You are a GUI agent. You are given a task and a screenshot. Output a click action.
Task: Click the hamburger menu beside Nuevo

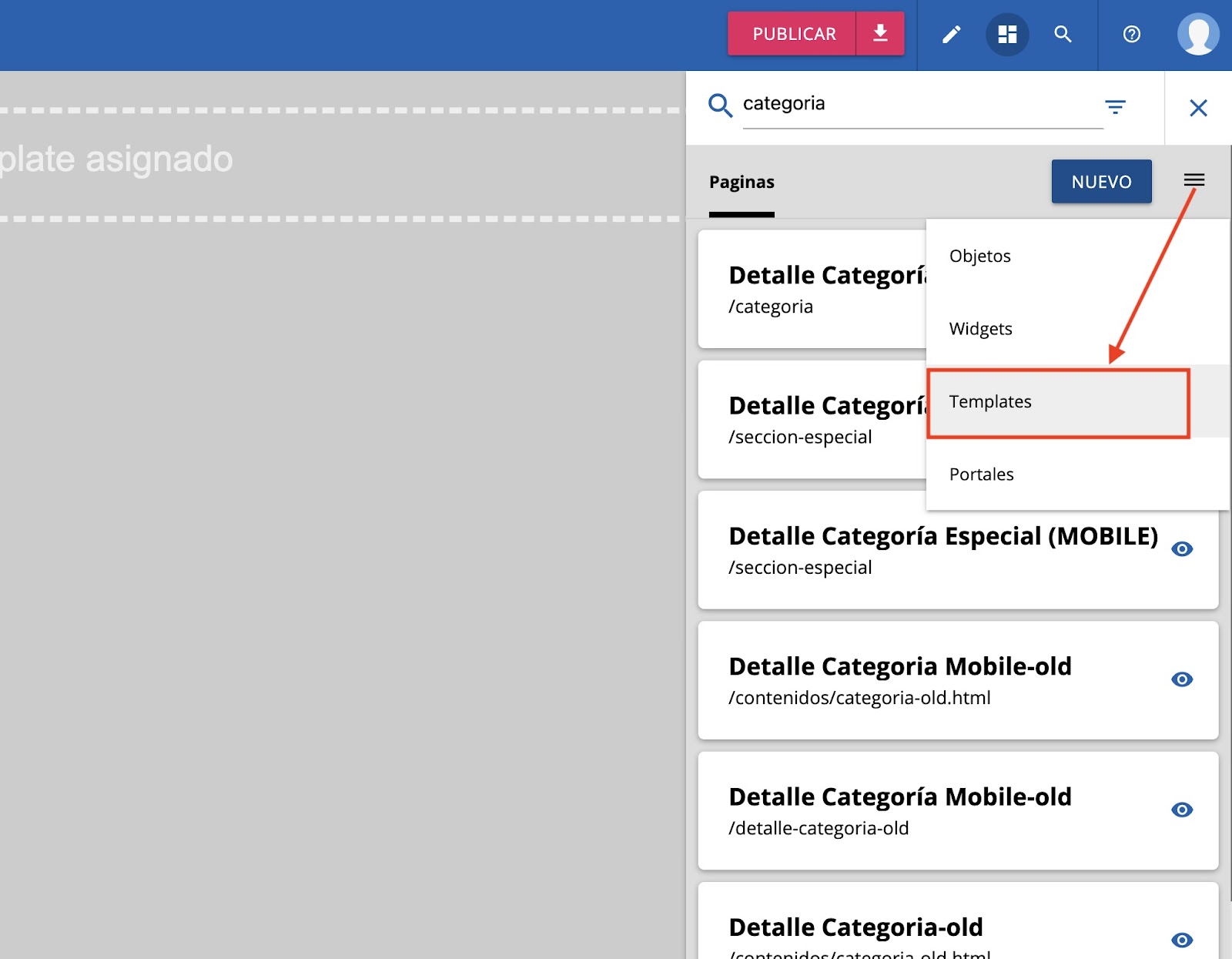click(1194, 180)
